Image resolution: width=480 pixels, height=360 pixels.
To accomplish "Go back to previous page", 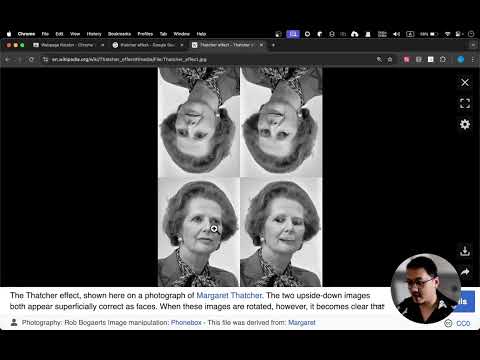I will point(7,59).
